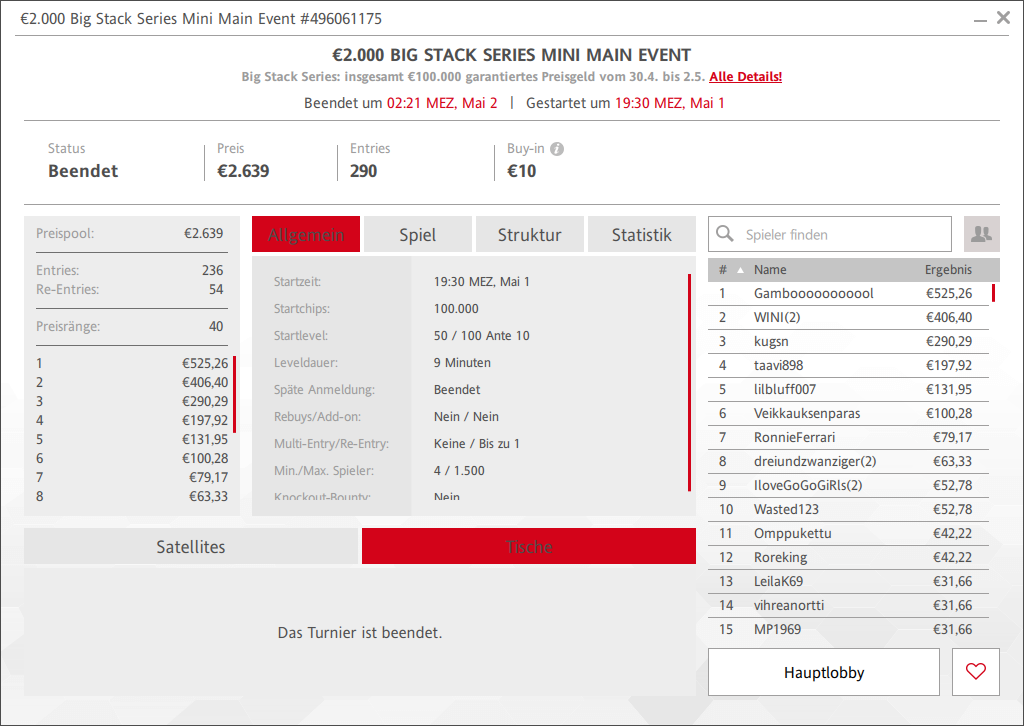
Task: Select player RonnieFerrari row
Action: point(848,437)
